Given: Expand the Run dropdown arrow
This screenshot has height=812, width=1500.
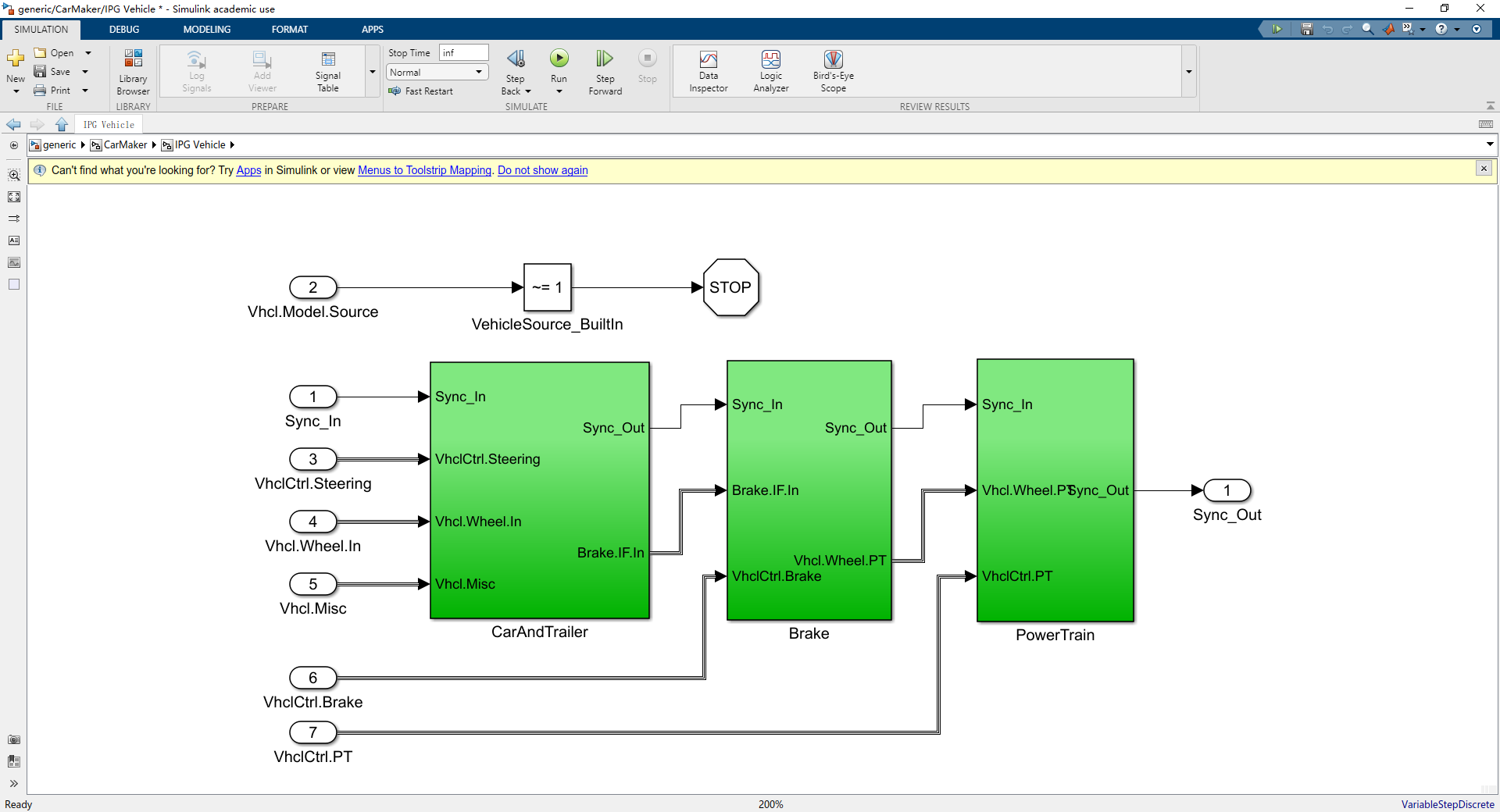Looking at the screenshot, I should 559,91.
